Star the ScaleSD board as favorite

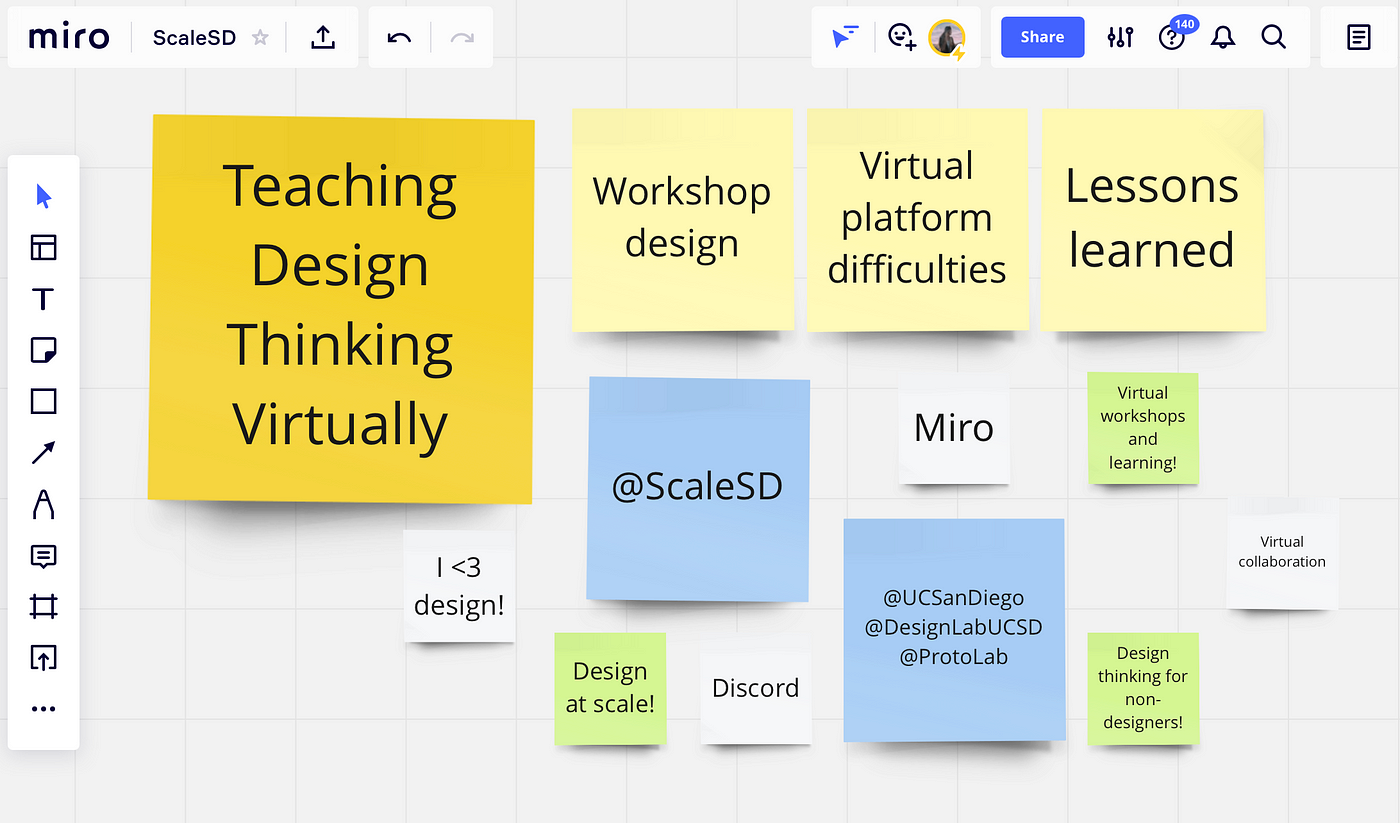pyautogui.click(x=260, y=38)
